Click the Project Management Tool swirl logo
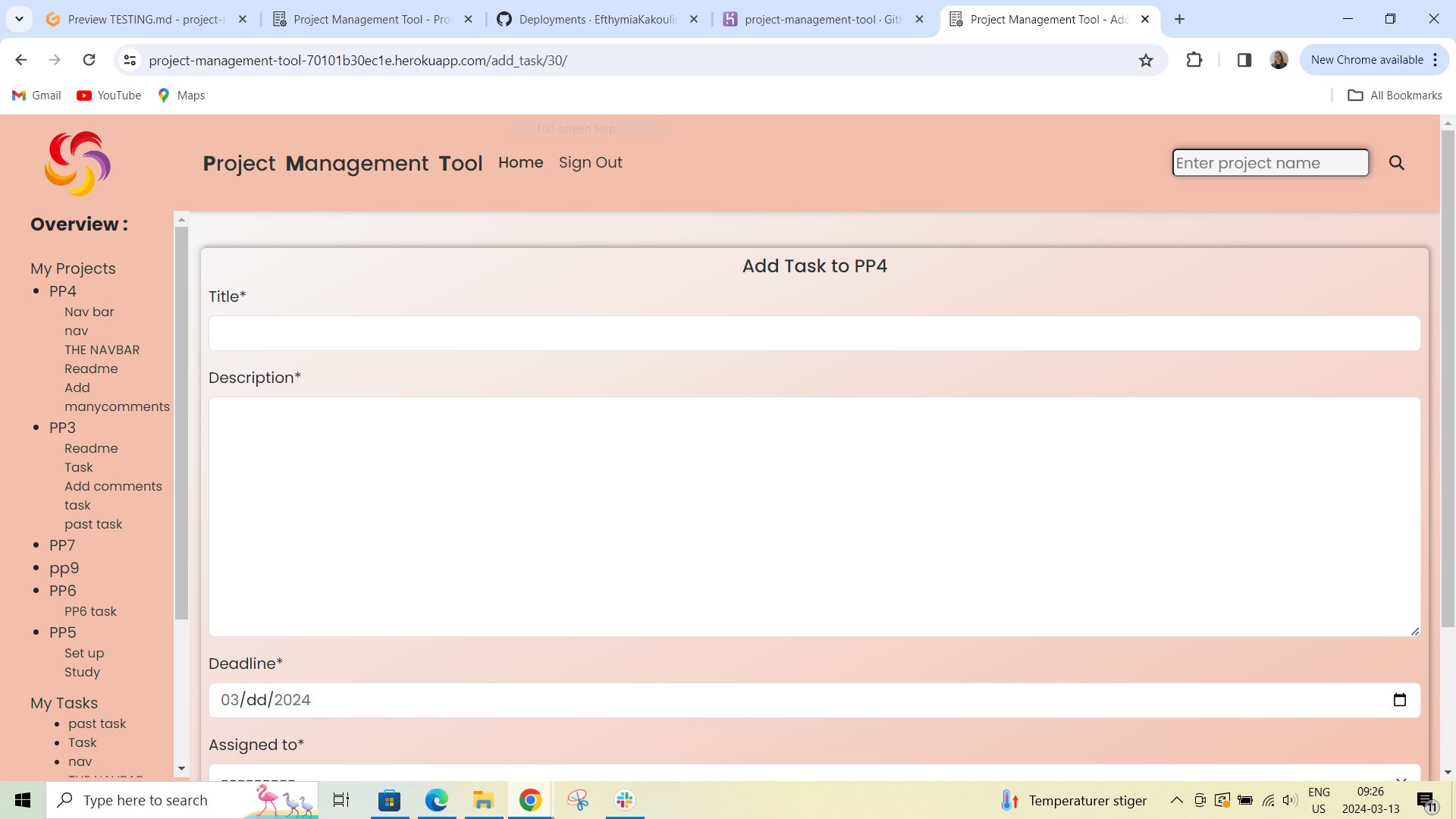Screen dimensions: 1456x819 77,163
